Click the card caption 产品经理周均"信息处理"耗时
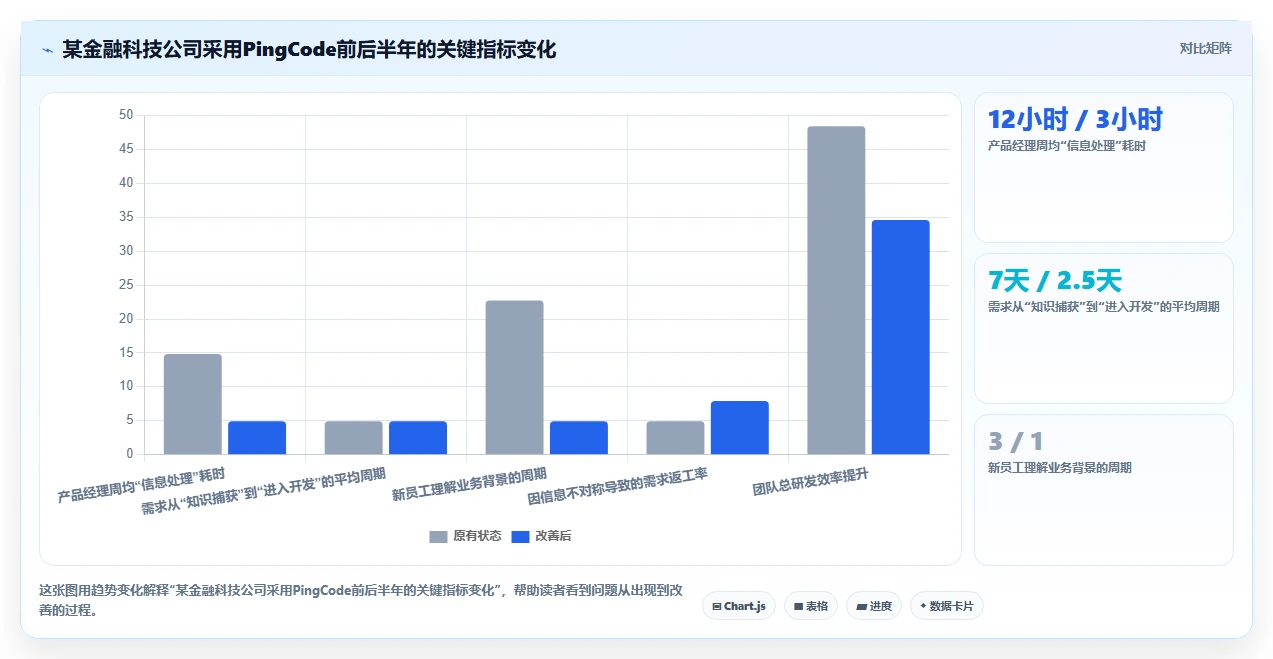 tap(1066, 146)
